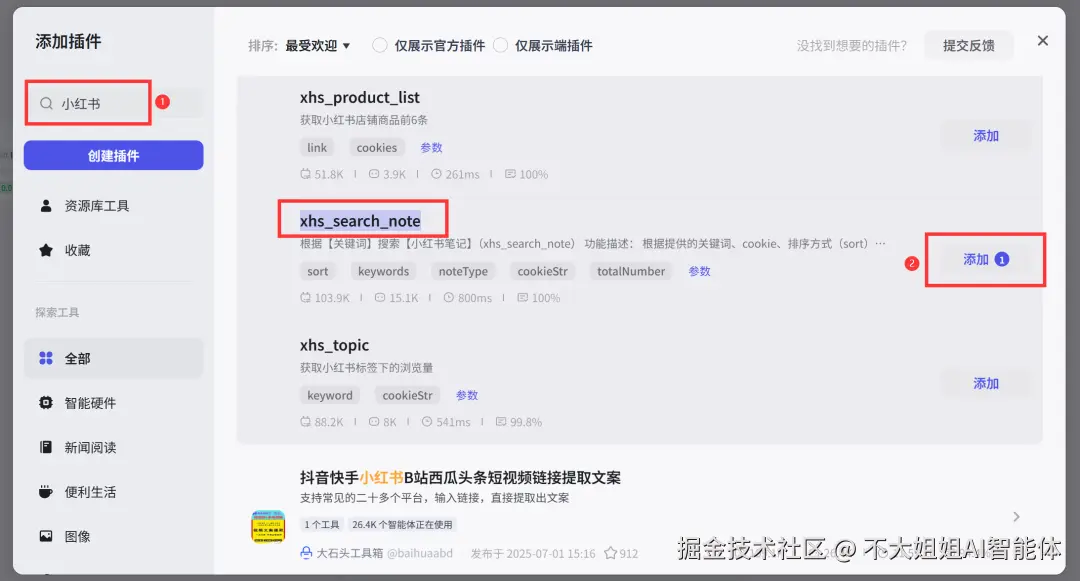Expand 参数 for xhs_topic

[x=466, y=395]
